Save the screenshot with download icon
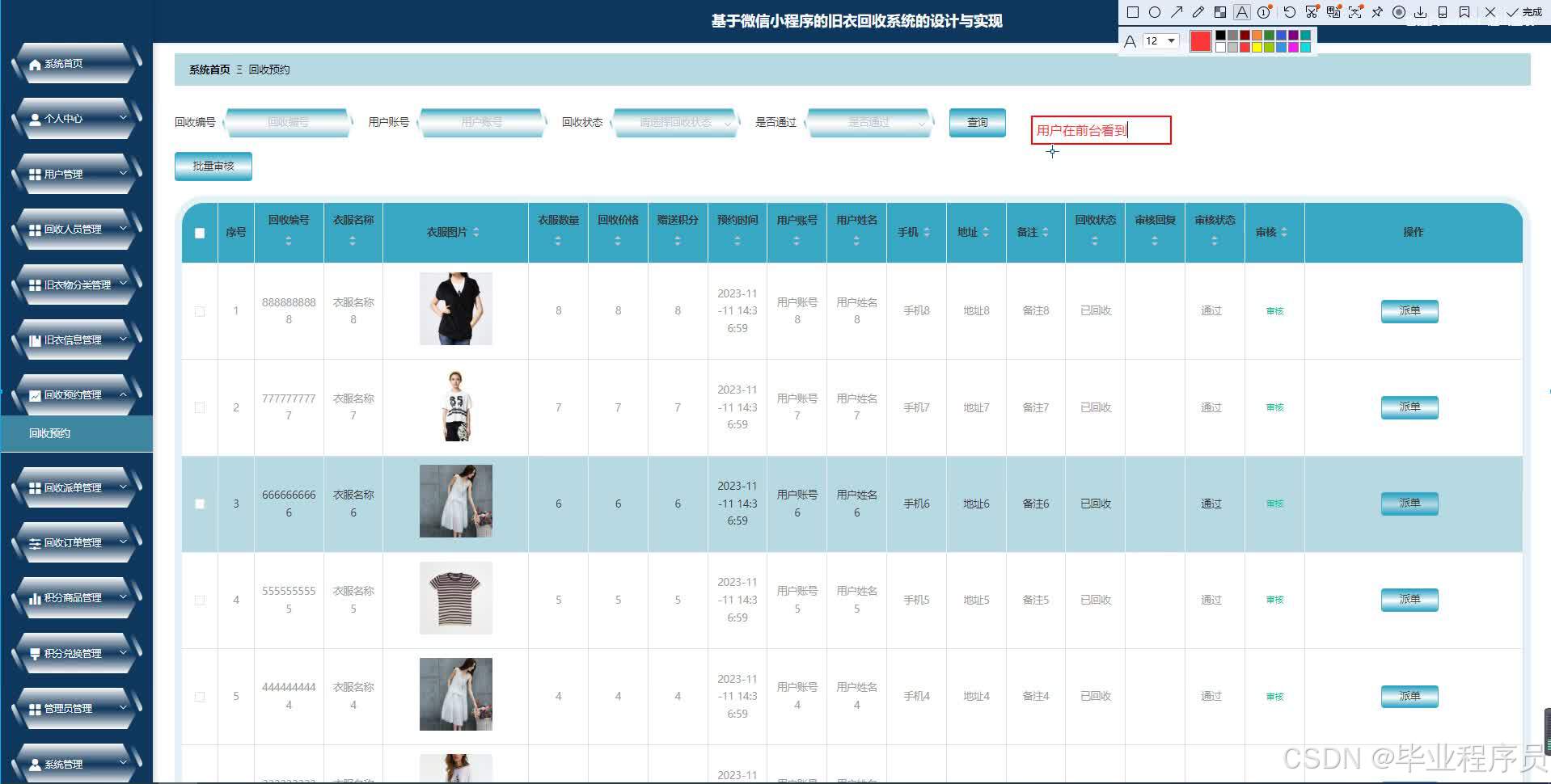 1420,12
